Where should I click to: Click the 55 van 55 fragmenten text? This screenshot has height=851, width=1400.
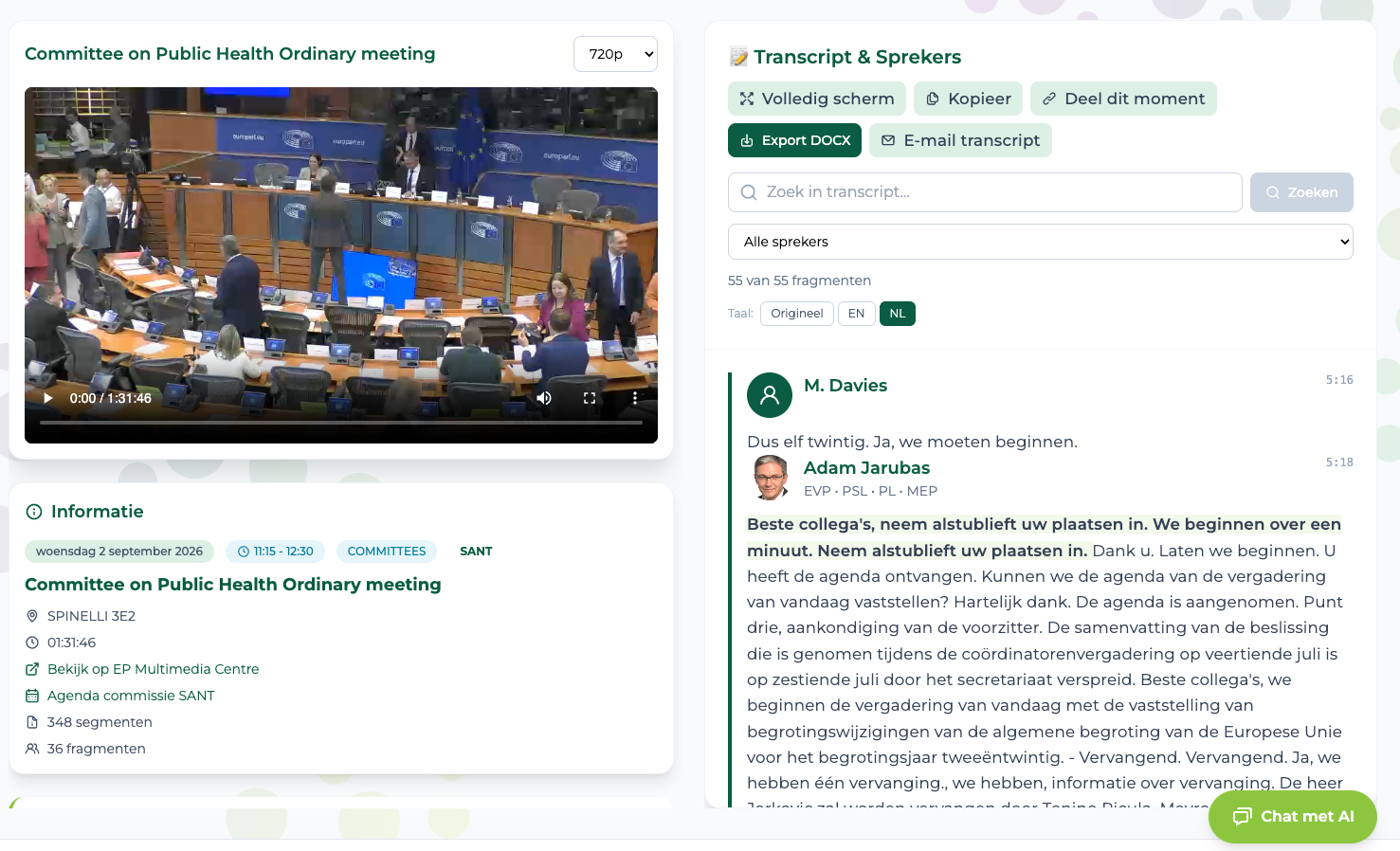click(799, 281)
